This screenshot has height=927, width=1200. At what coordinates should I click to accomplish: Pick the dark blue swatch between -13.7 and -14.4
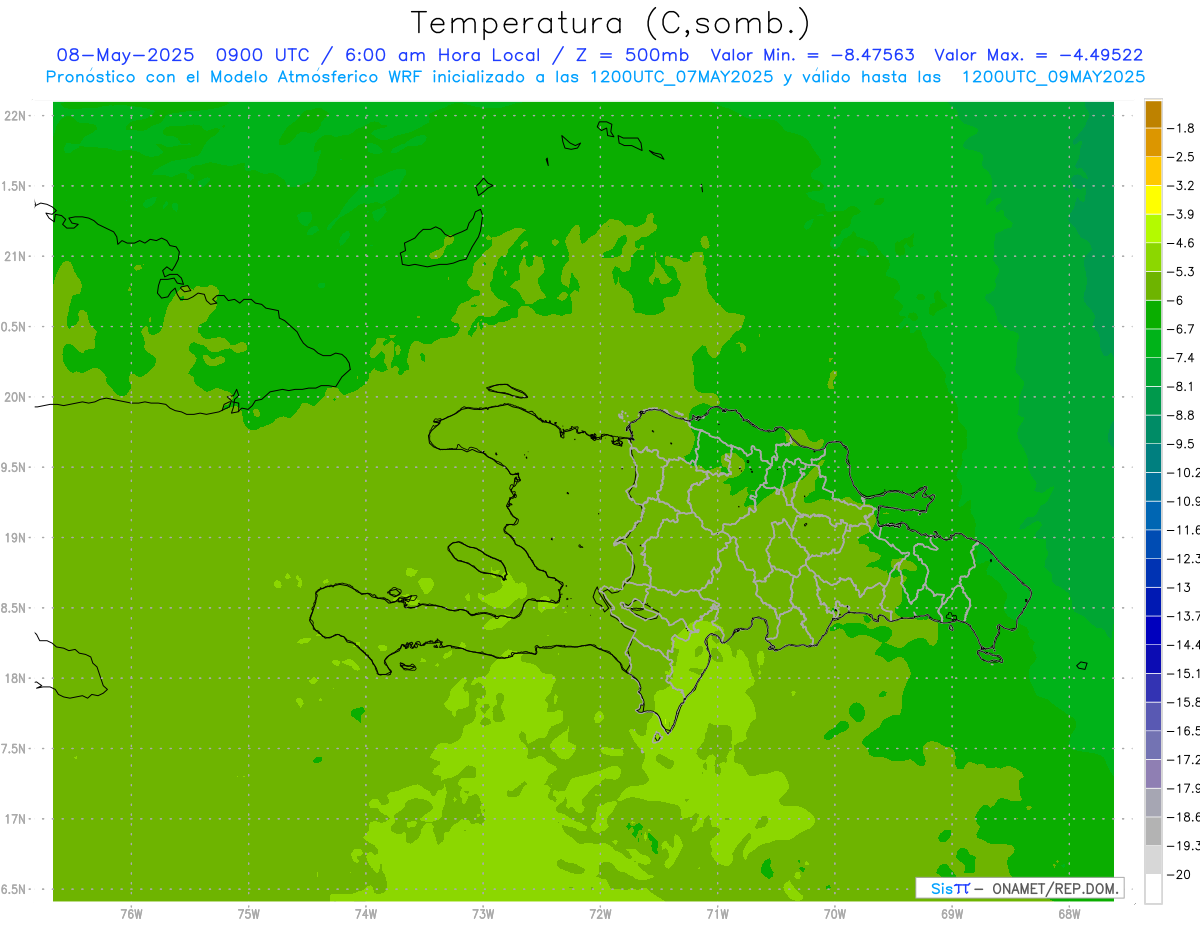pos(1153,630)
